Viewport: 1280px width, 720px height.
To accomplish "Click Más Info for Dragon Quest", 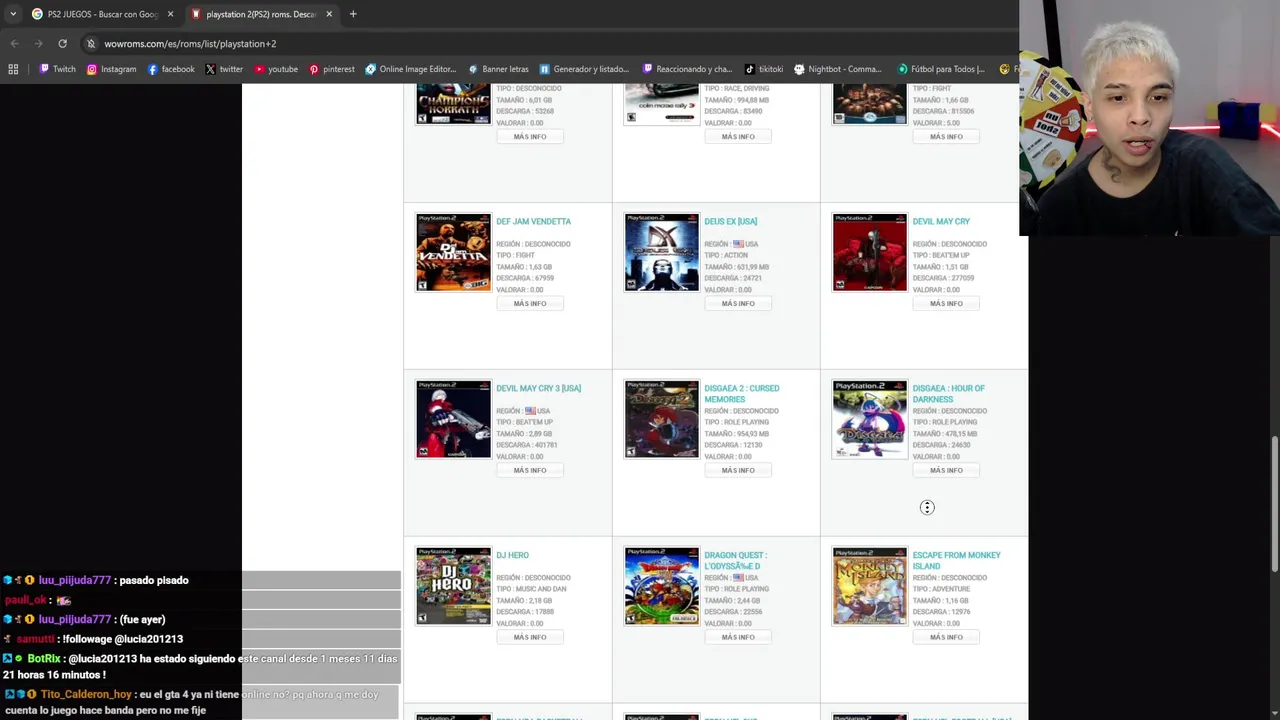I will coord(738,637).
